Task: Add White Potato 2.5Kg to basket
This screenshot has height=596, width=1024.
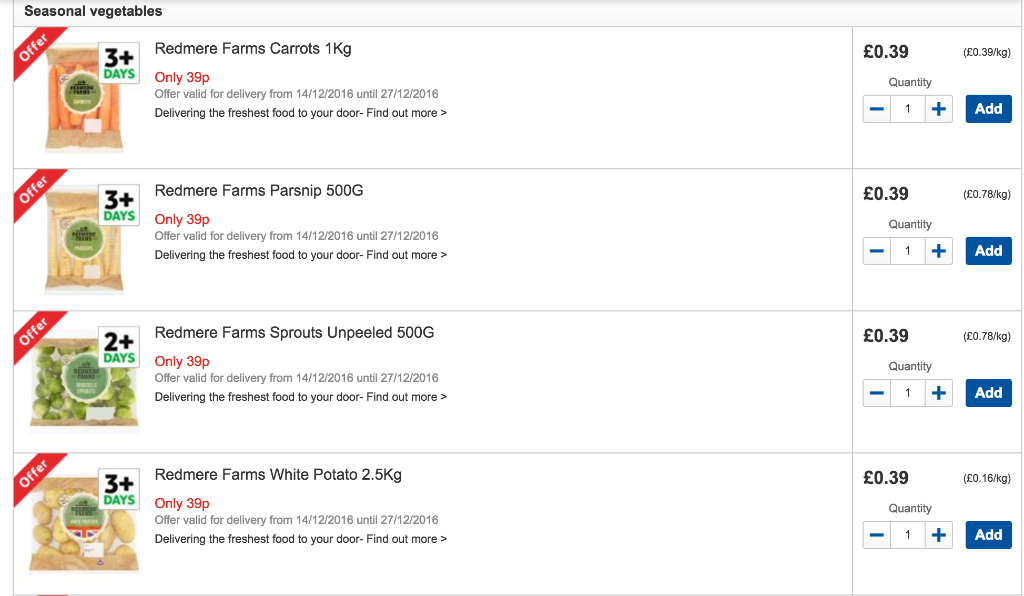Action: point(989,535)
